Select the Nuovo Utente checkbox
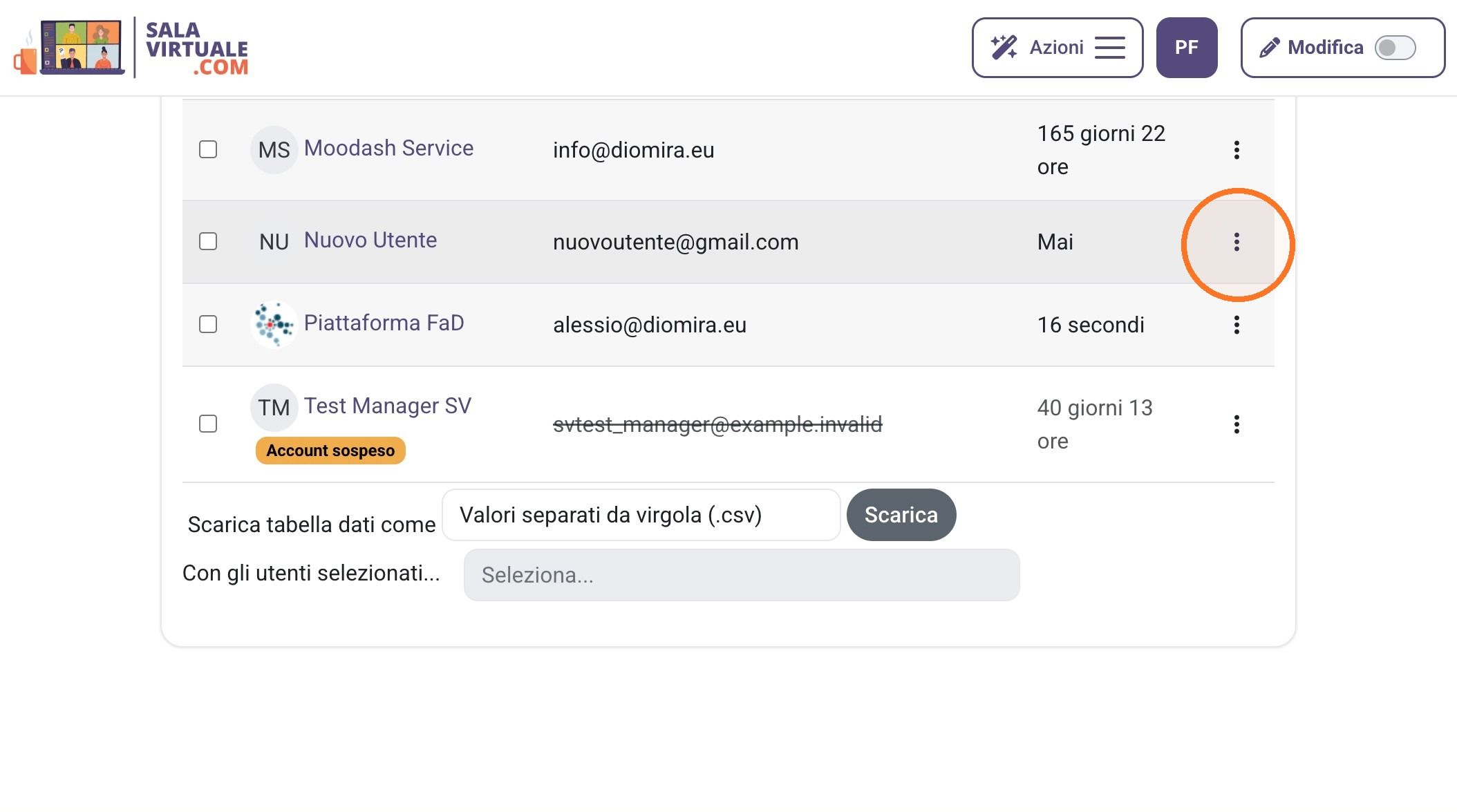Screen dimensions: 1457x812 208,241
